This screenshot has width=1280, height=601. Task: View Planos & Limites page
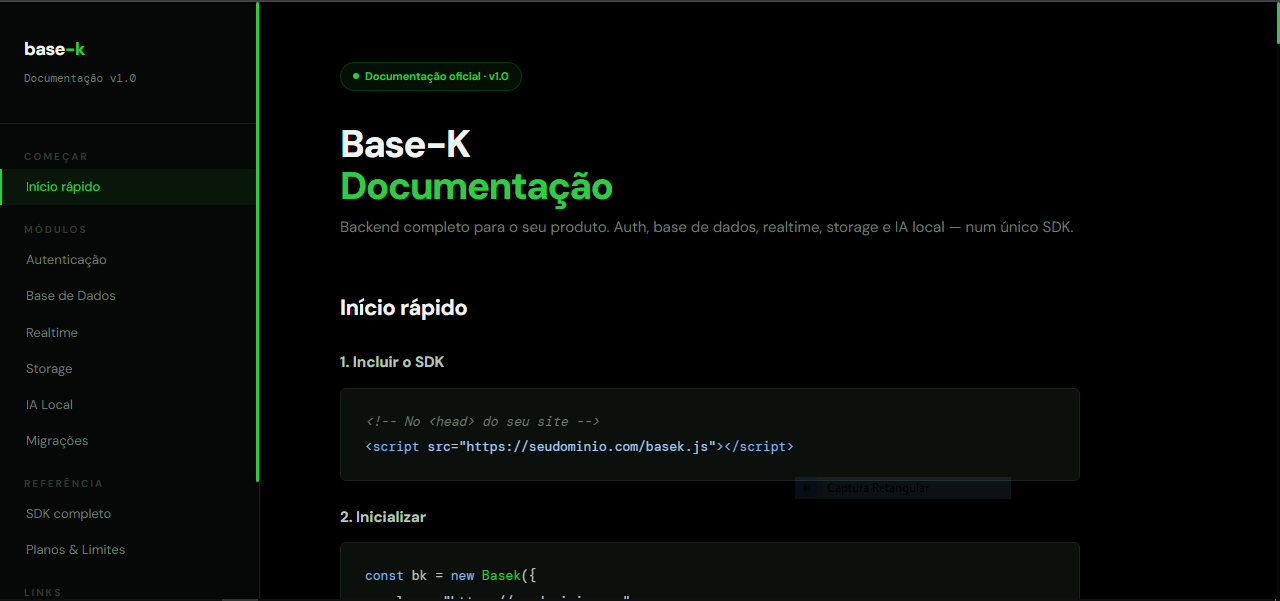[76, 550]
